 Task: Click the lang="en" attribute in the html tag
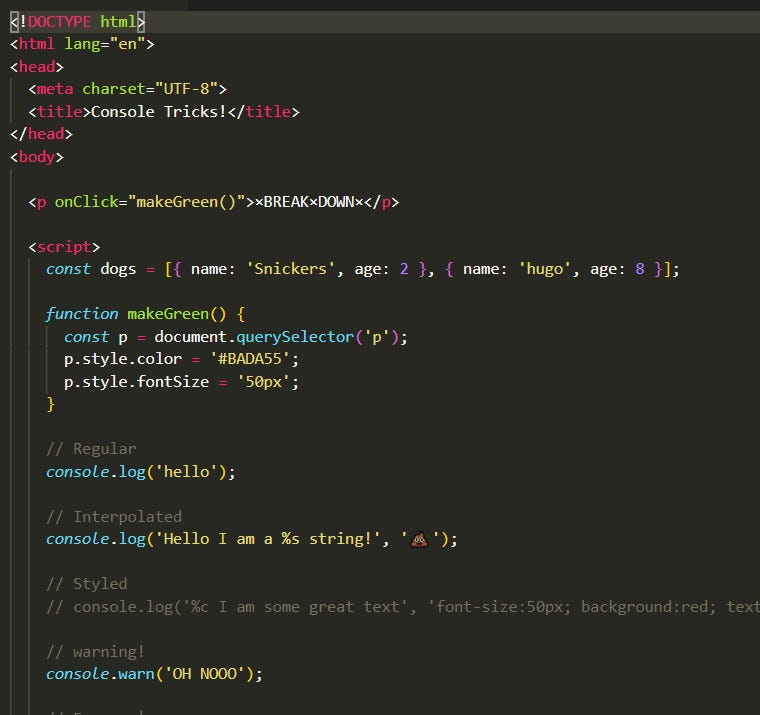(105, 44)
